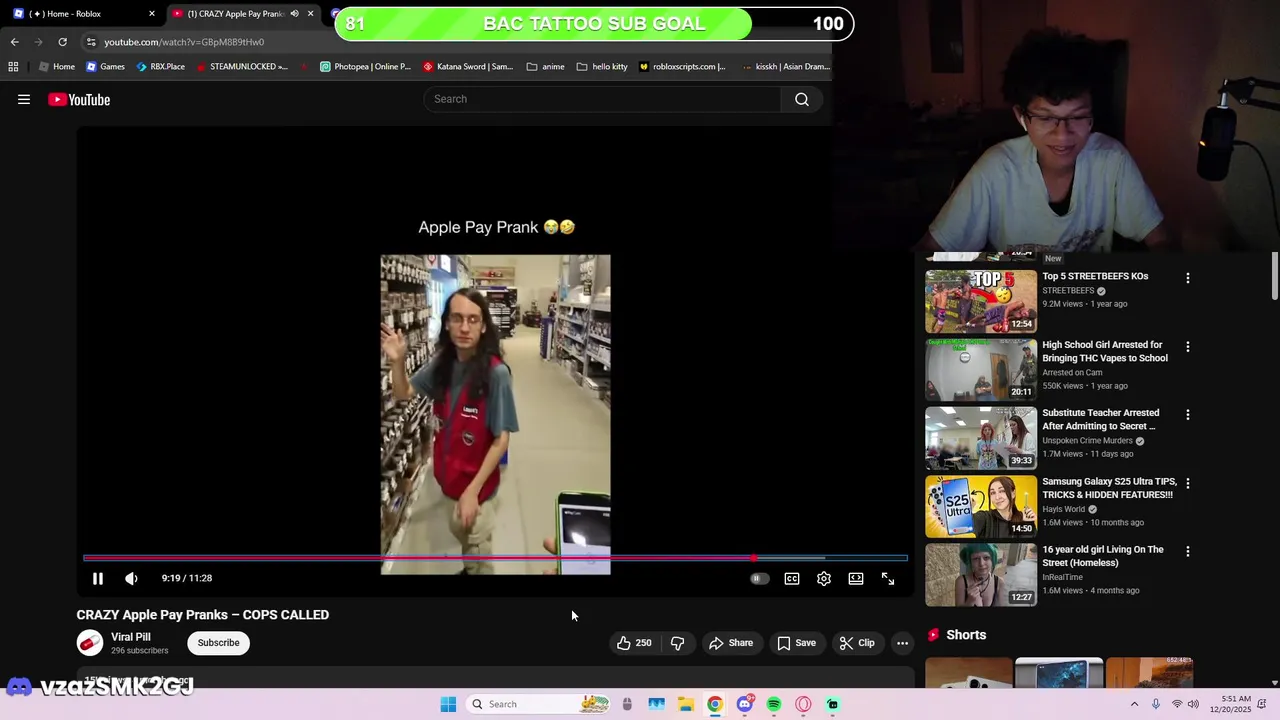The width and height of the screenshot is (1280, 720).
Task: Seek using the red video progress bar
Action: pyautogui.click(x=495, y=558)
